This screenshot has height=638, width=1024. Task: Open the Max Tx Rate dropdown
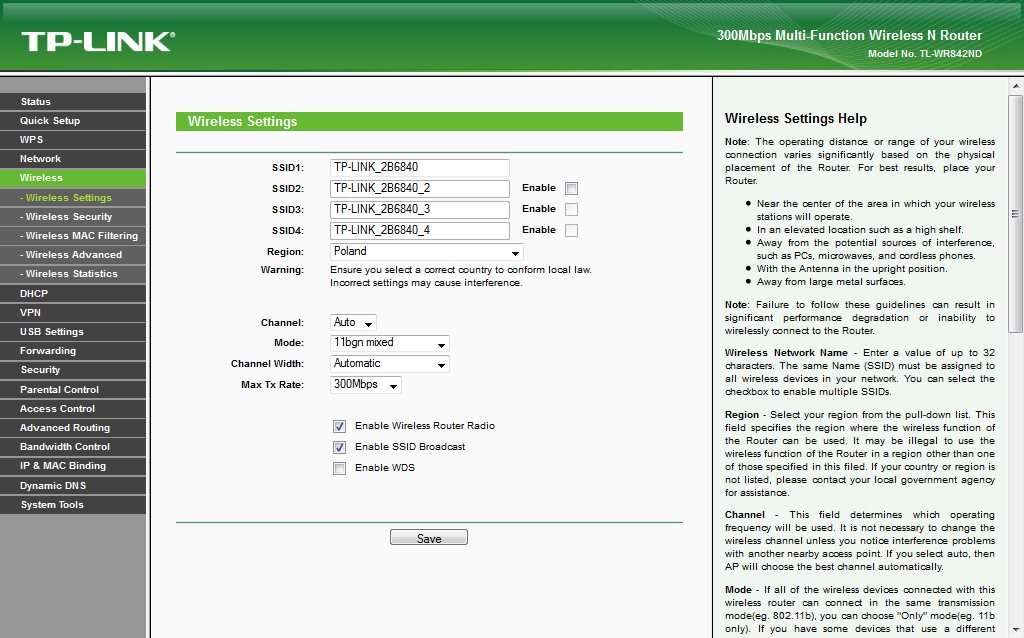[366, 385]
